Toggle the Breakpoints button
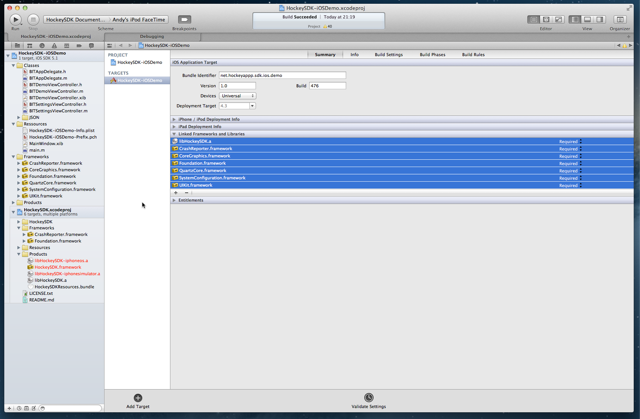 [x=184, y=20]
